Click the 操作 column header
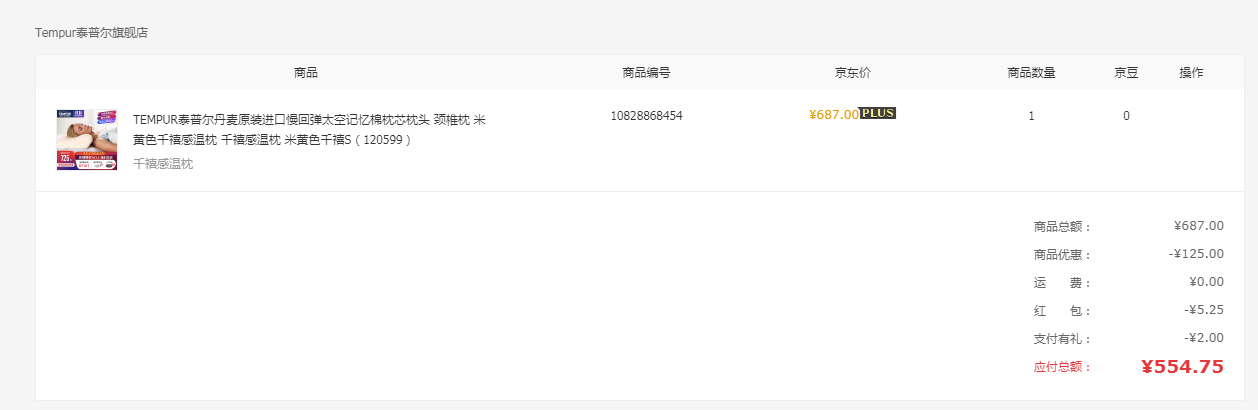Screen dimensions: 1258x410 (x=1191, y=73)
